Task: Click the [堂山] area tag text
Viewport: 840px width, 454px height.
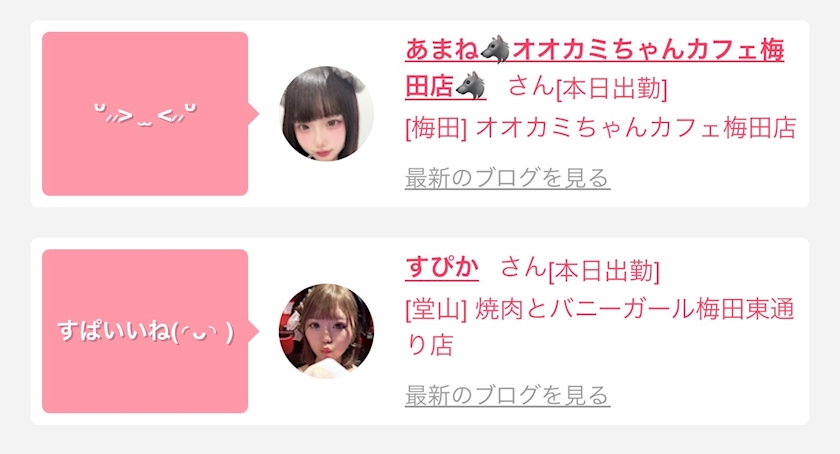Action: 436,310
